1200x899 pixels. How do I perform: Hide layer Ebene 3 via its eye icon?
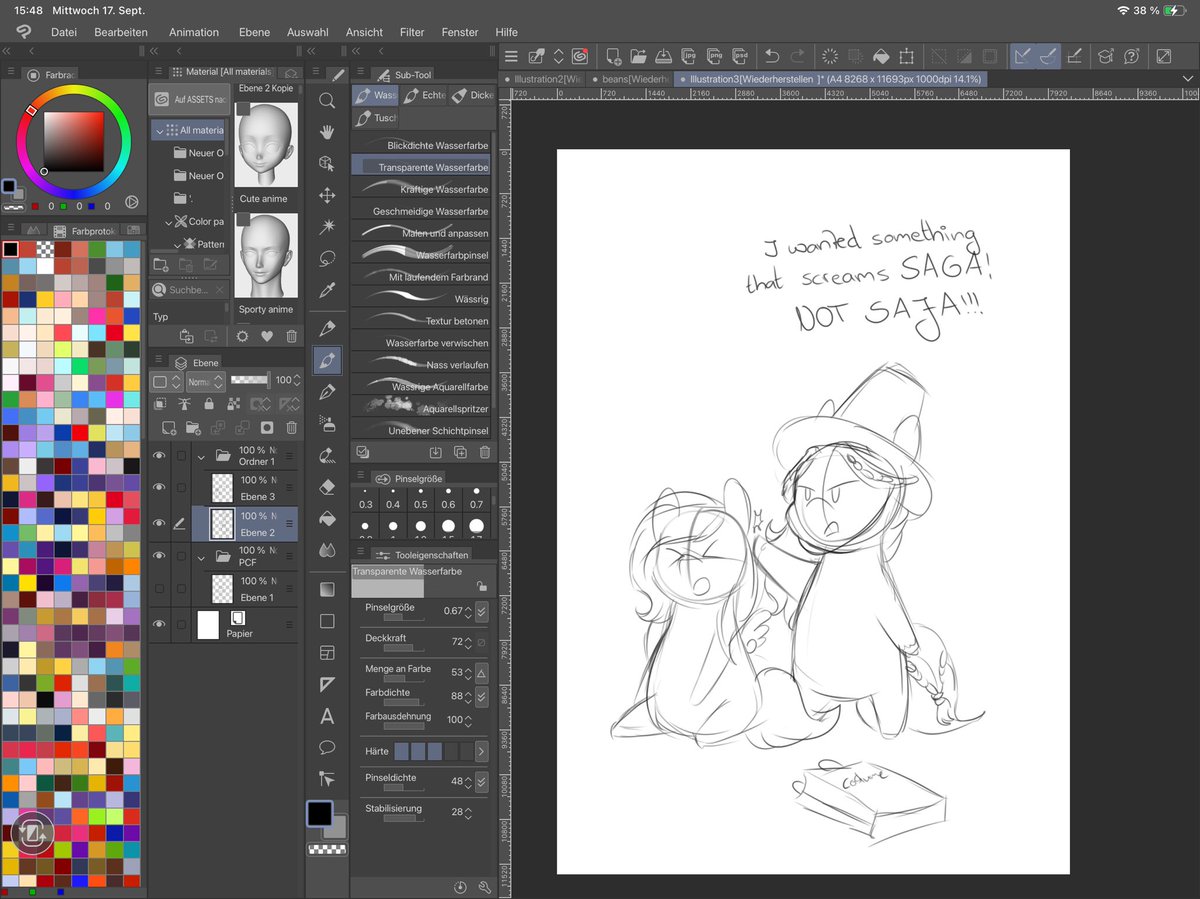click(x=160, y=487)
